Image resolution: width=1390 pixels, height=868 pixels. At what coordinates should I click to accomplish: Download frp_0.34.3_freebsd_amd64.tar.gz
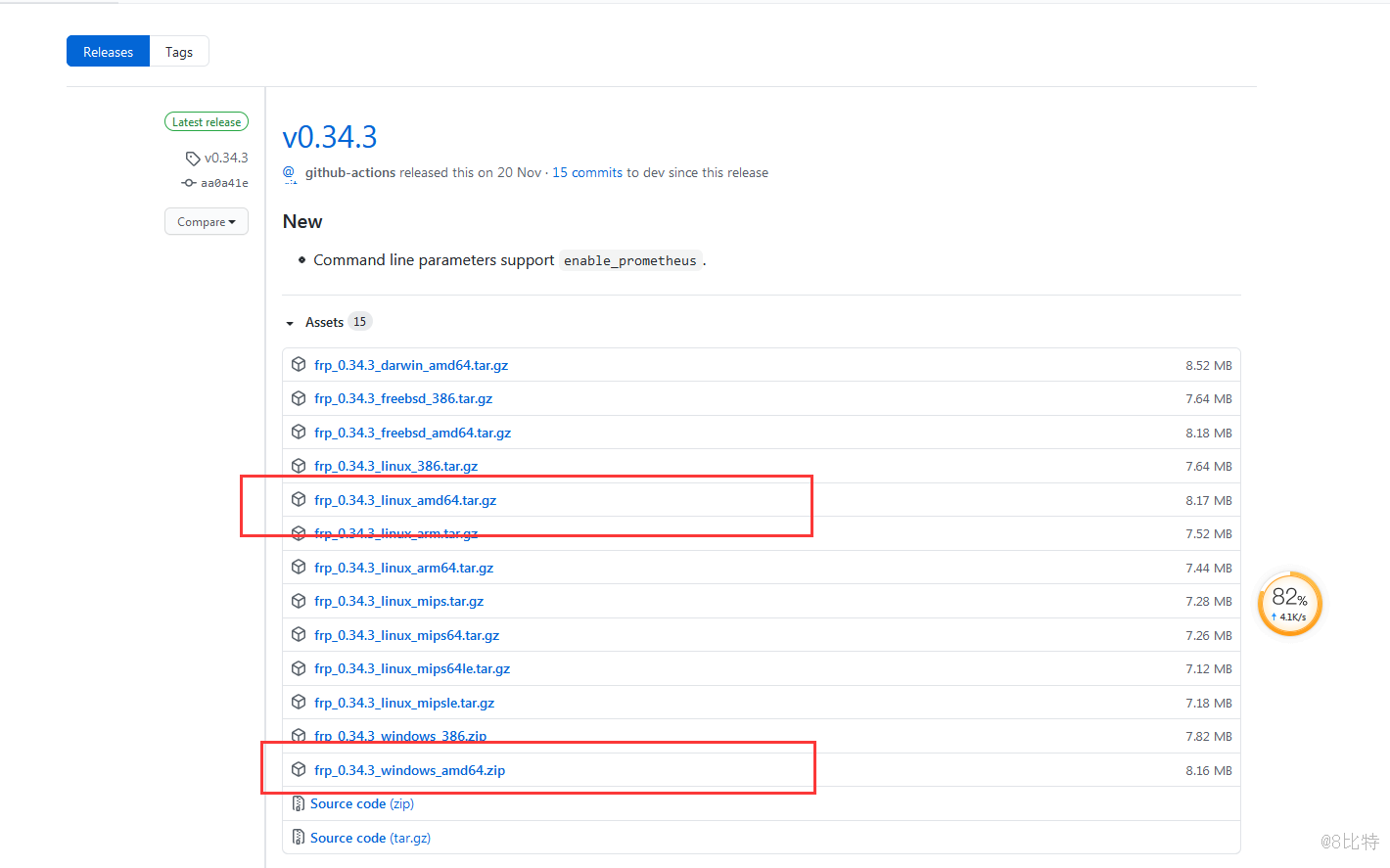coord(412,433)
